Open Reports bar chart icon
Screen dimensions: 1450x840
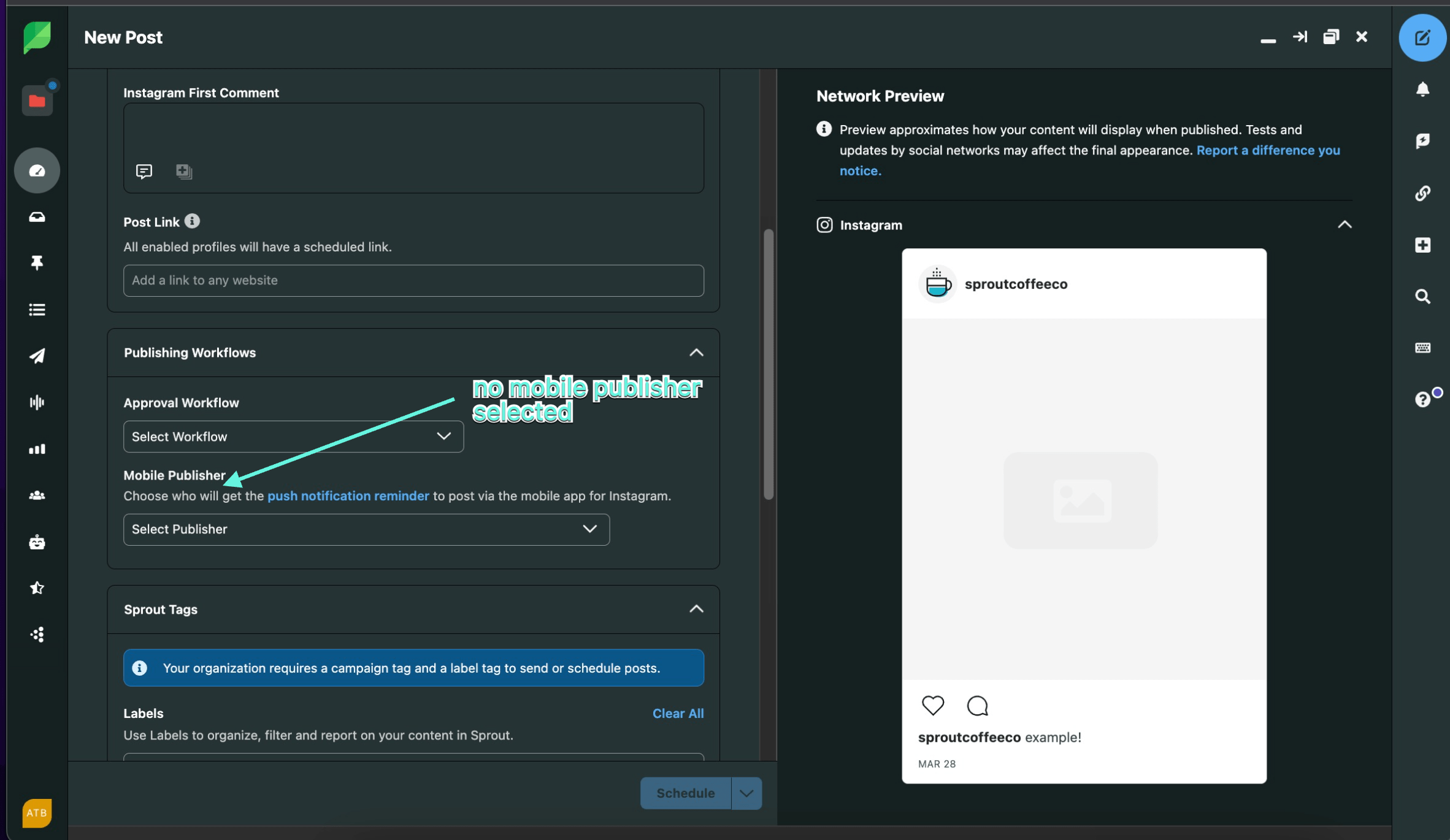pyautogui.click(x=37, y=449)
